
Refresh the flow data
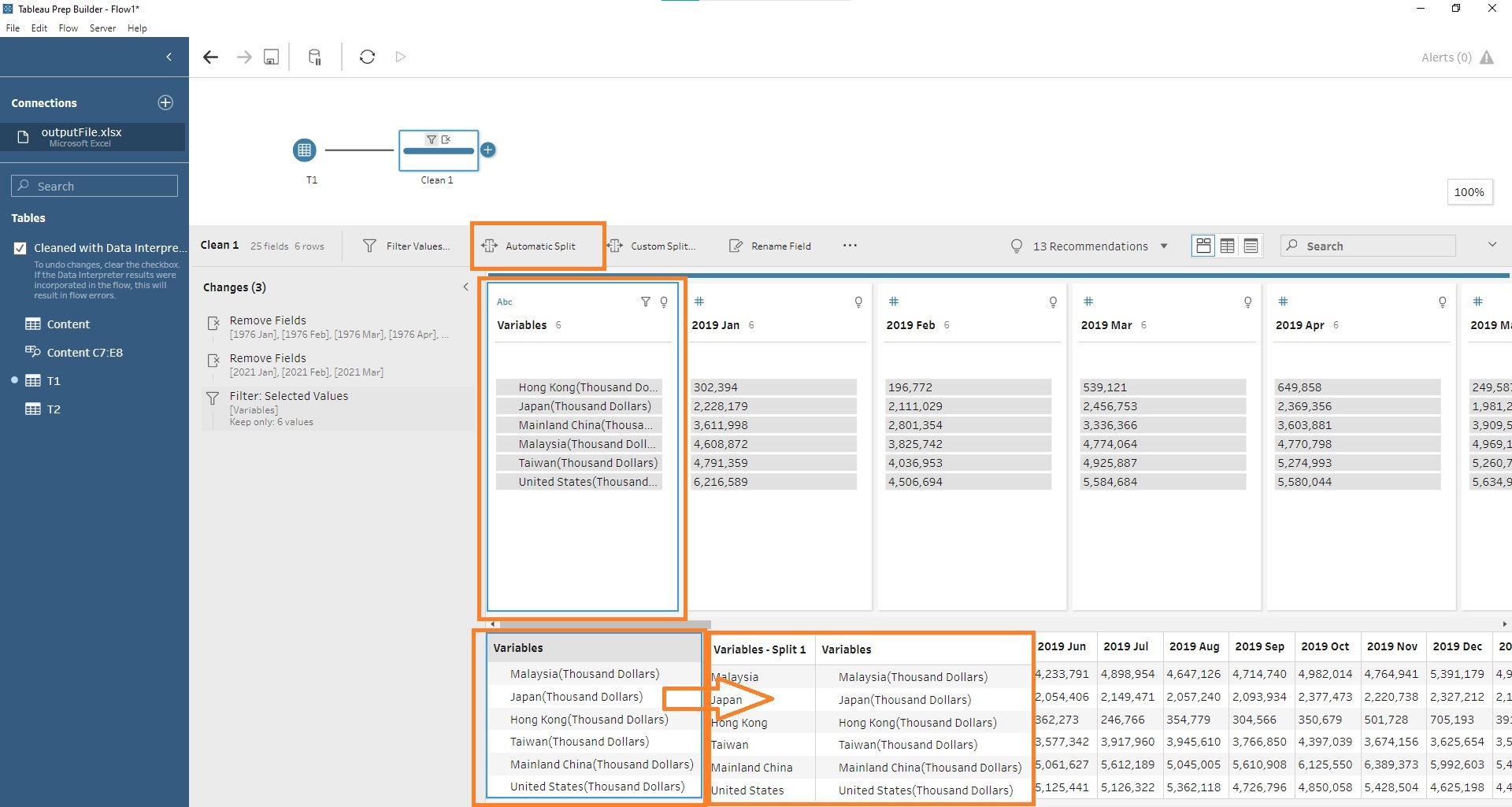tap(367, 57)
